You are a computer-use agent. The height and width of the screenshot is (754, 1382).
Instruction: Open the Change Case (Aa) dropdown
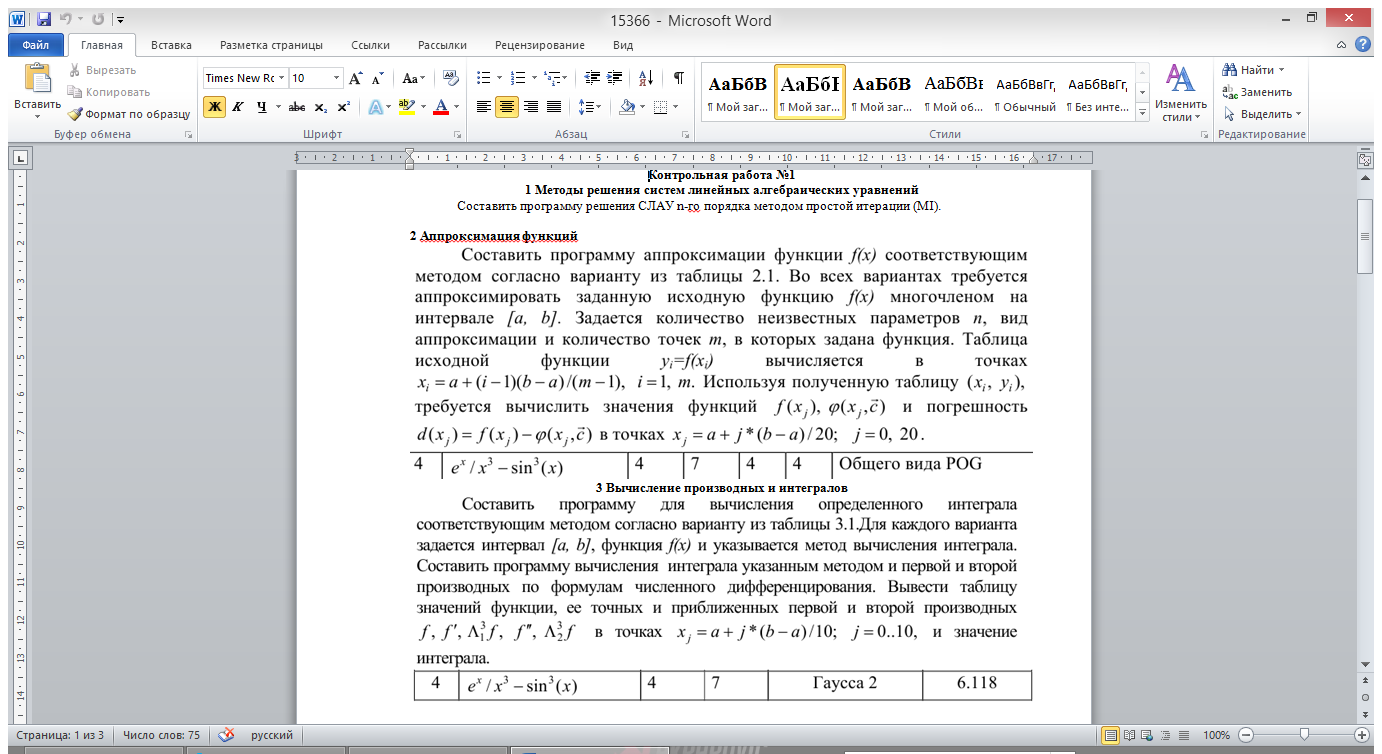click(413, 78)
